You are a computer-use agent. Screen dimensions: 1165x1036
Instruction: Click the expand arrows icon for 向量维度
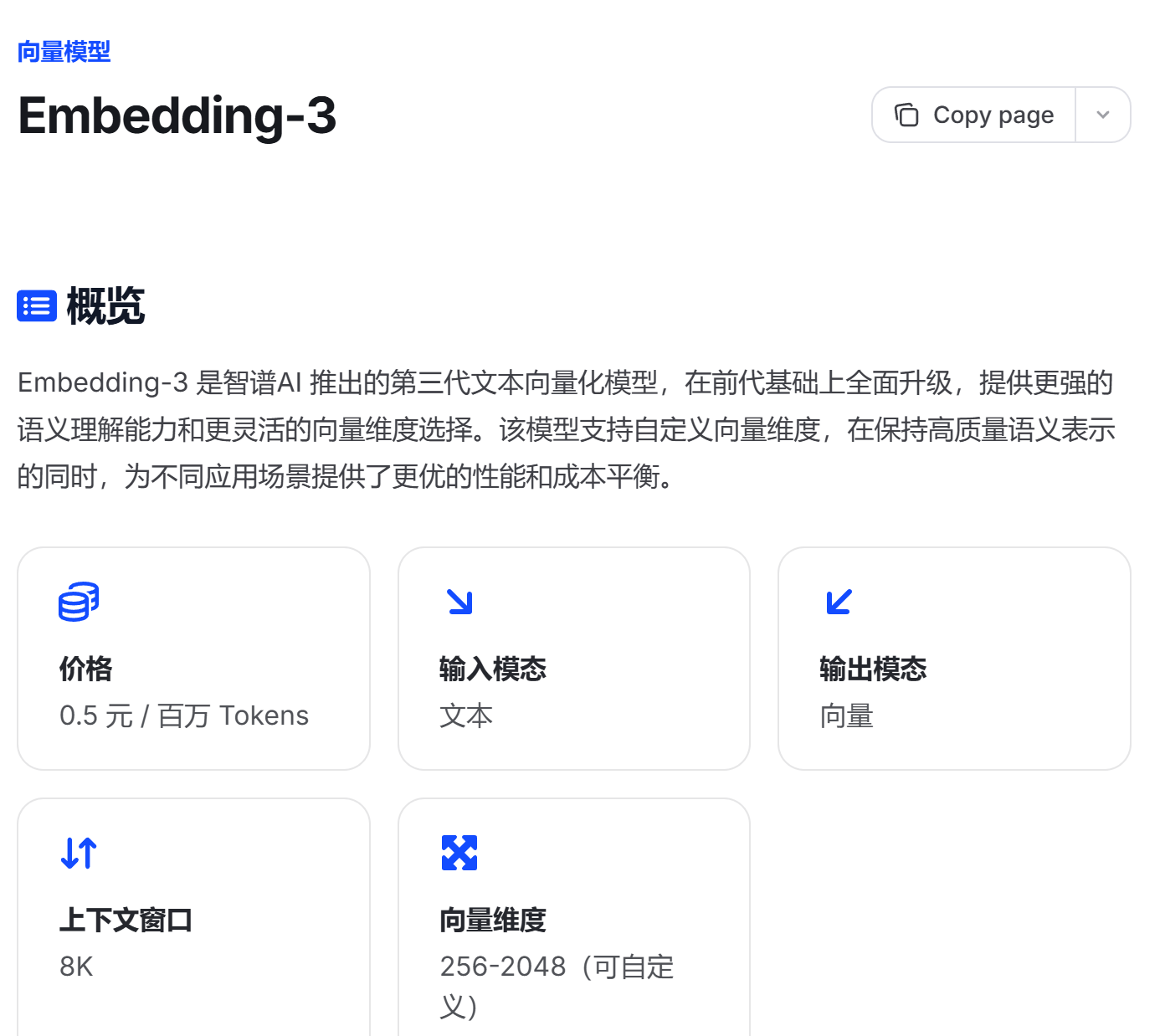click(459, 853)
